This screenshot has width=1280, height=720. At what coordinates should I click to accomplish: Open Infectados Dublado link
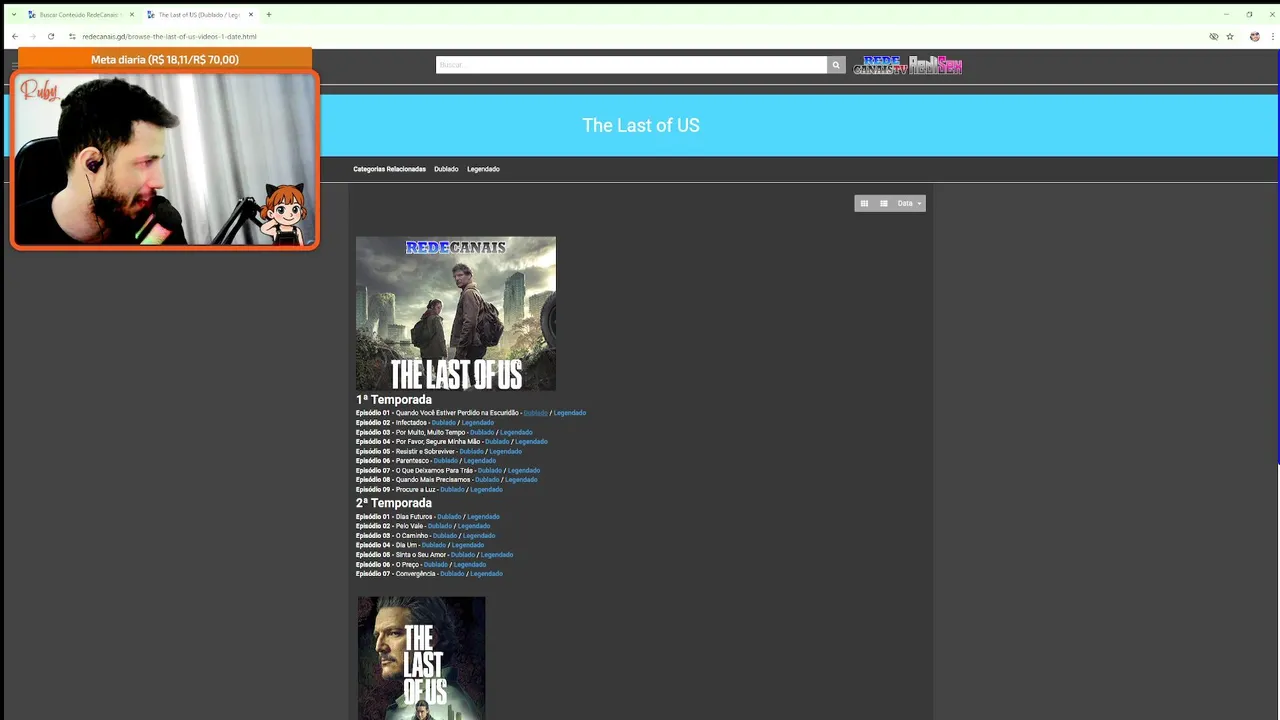coord(443,423)
